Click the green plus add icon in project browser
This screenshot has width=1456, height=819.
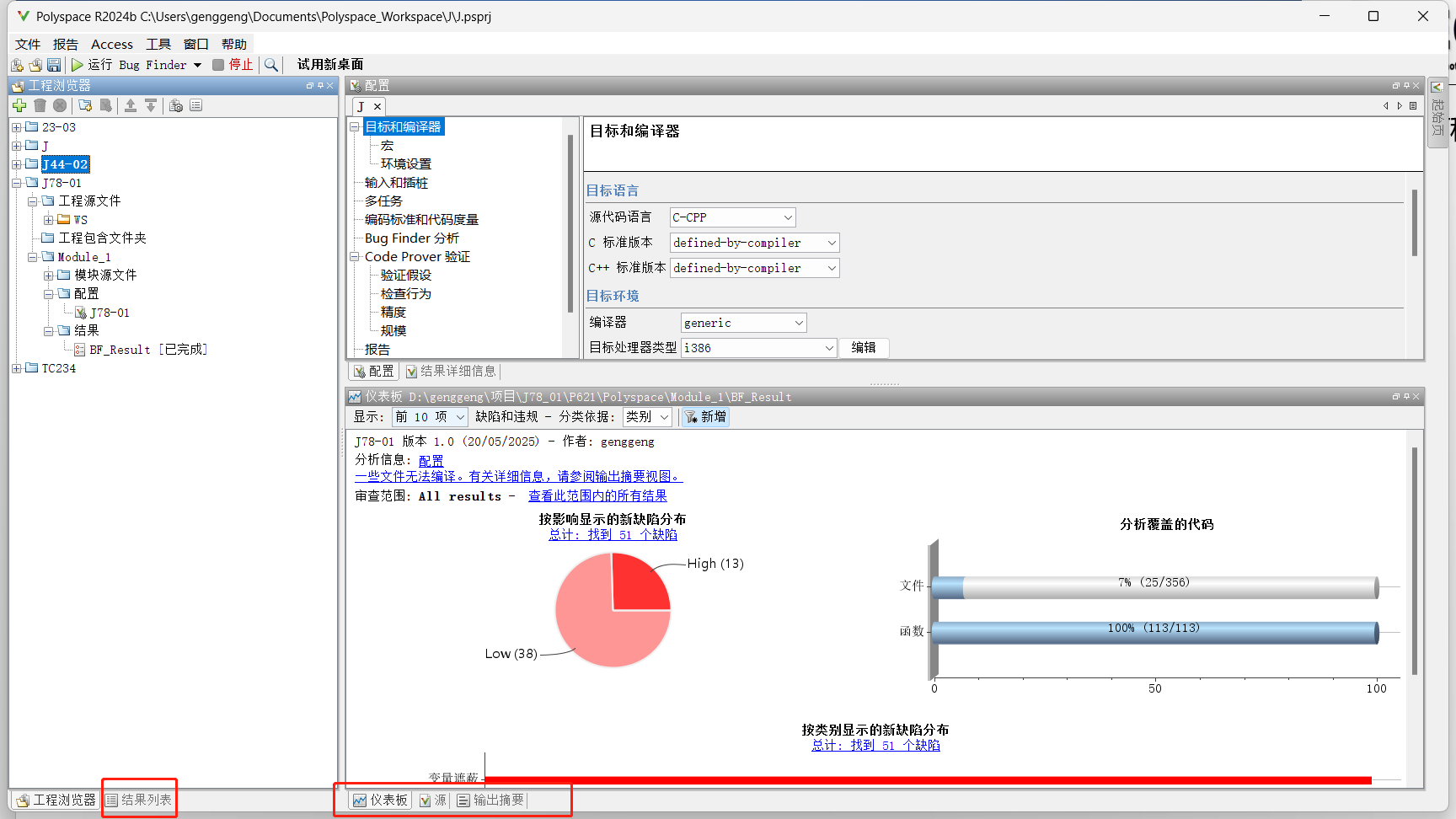(19, 105)
